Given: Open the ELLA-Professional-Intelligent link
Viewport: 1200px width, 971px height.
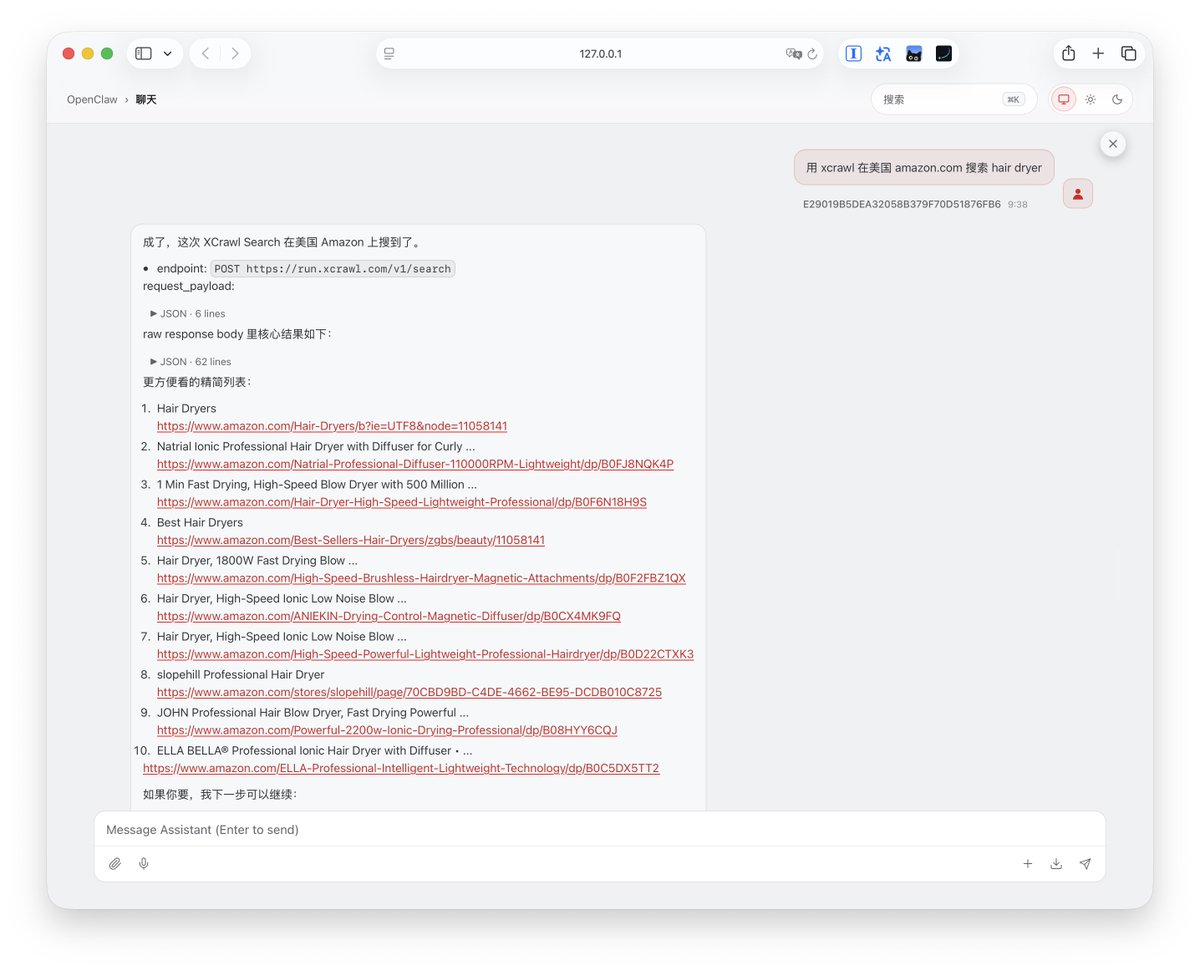Looking at the screenshot, I should [x=401, y=768].
